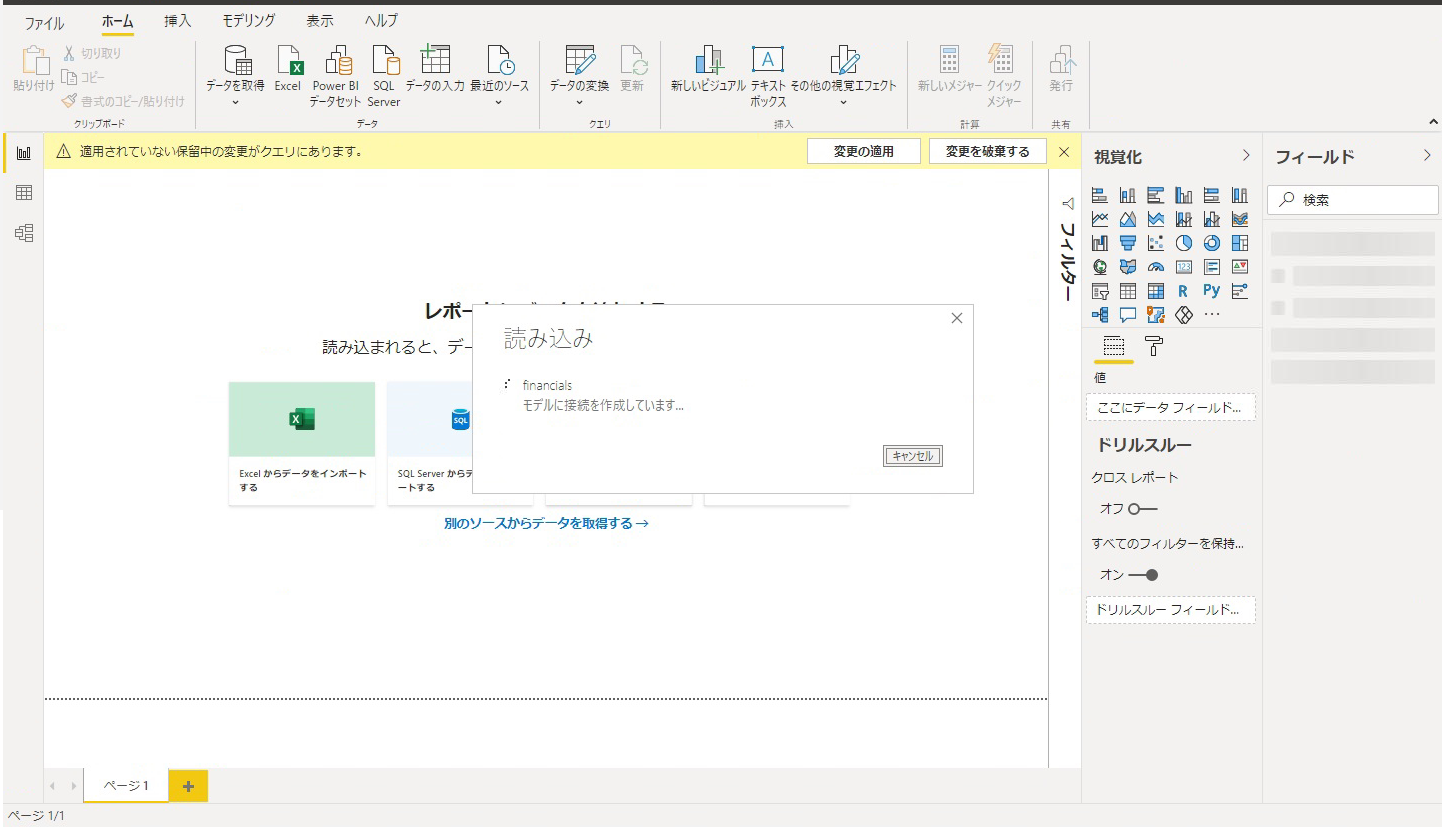Open the モデリング ribbon tab

coord(248,20)
